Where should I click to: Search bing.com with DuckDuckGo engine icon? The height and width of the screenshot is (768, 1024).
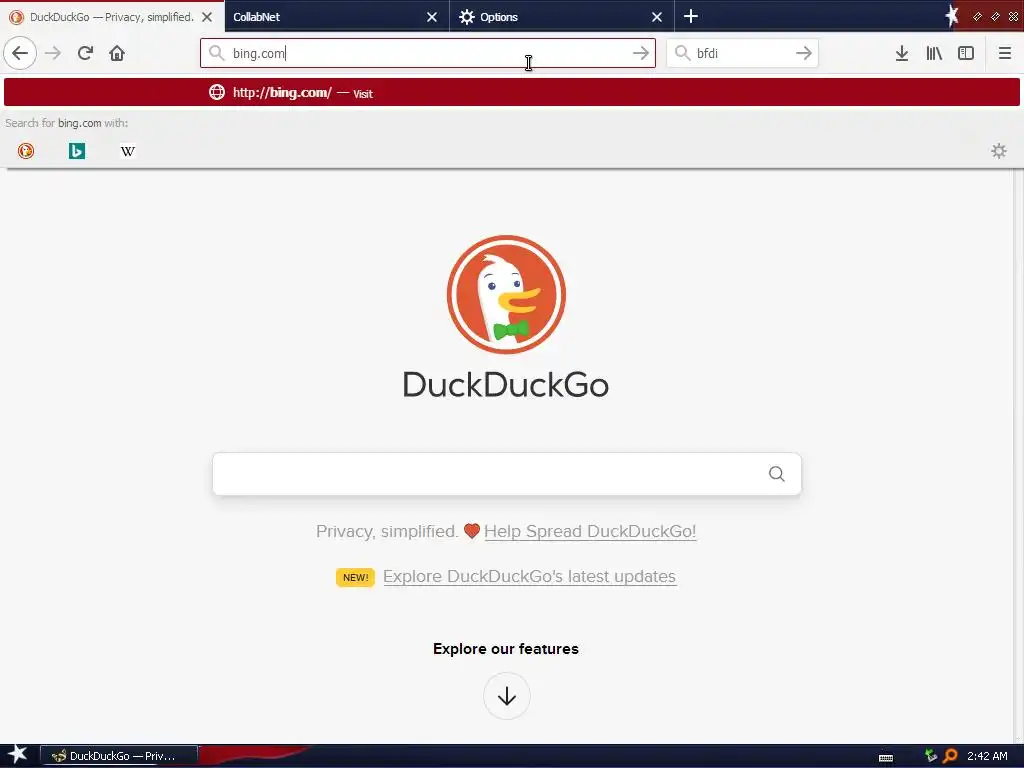click(25, 151)
